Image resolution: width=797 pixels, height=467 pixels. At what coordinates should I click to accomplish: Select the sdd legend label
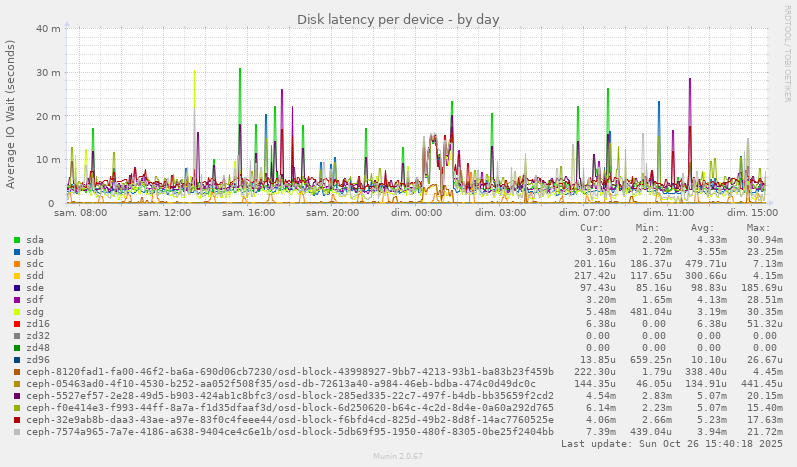click(x=35, y=276)
